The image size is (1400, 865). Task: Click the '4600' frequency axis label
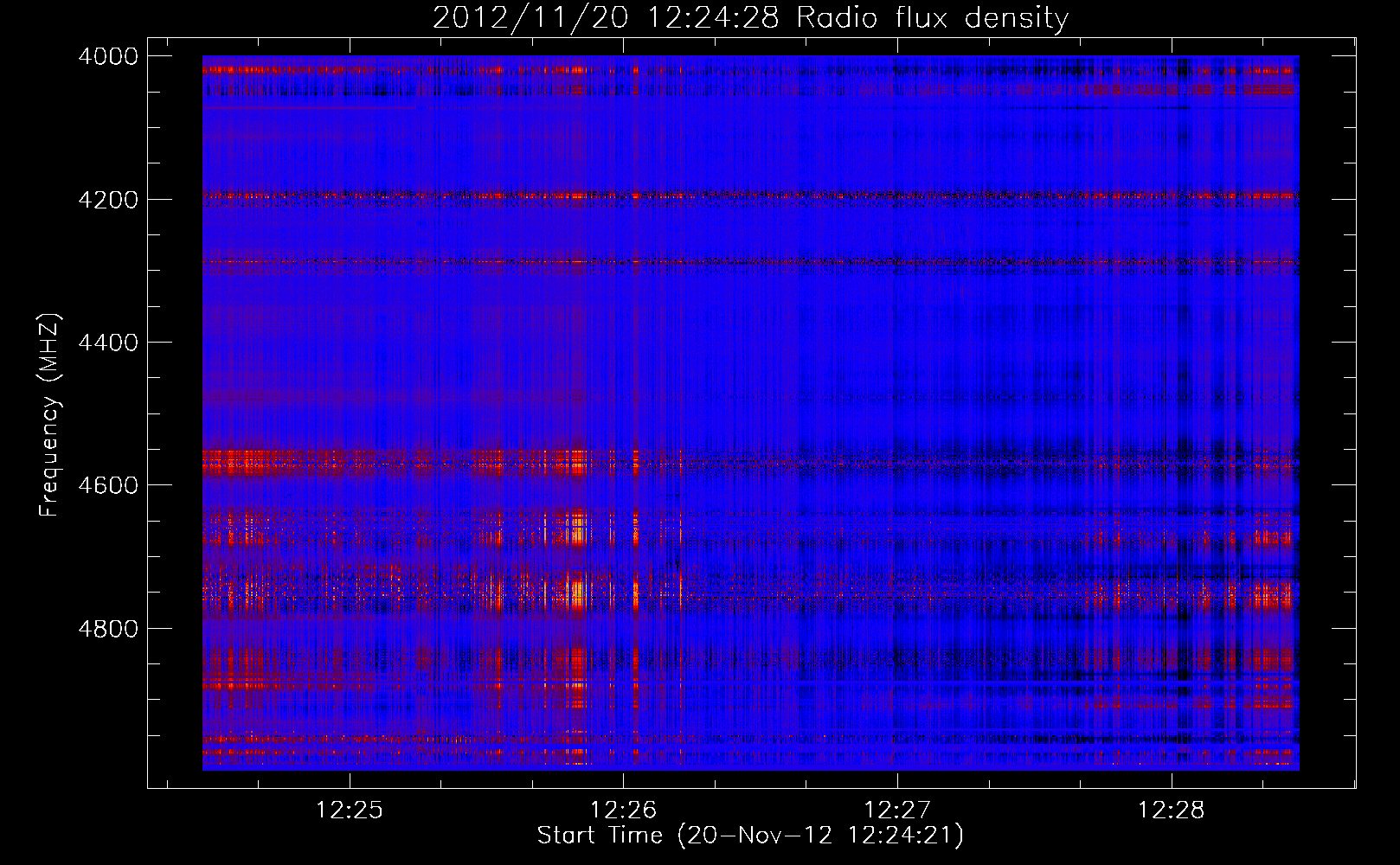click(x=108, y=485)
